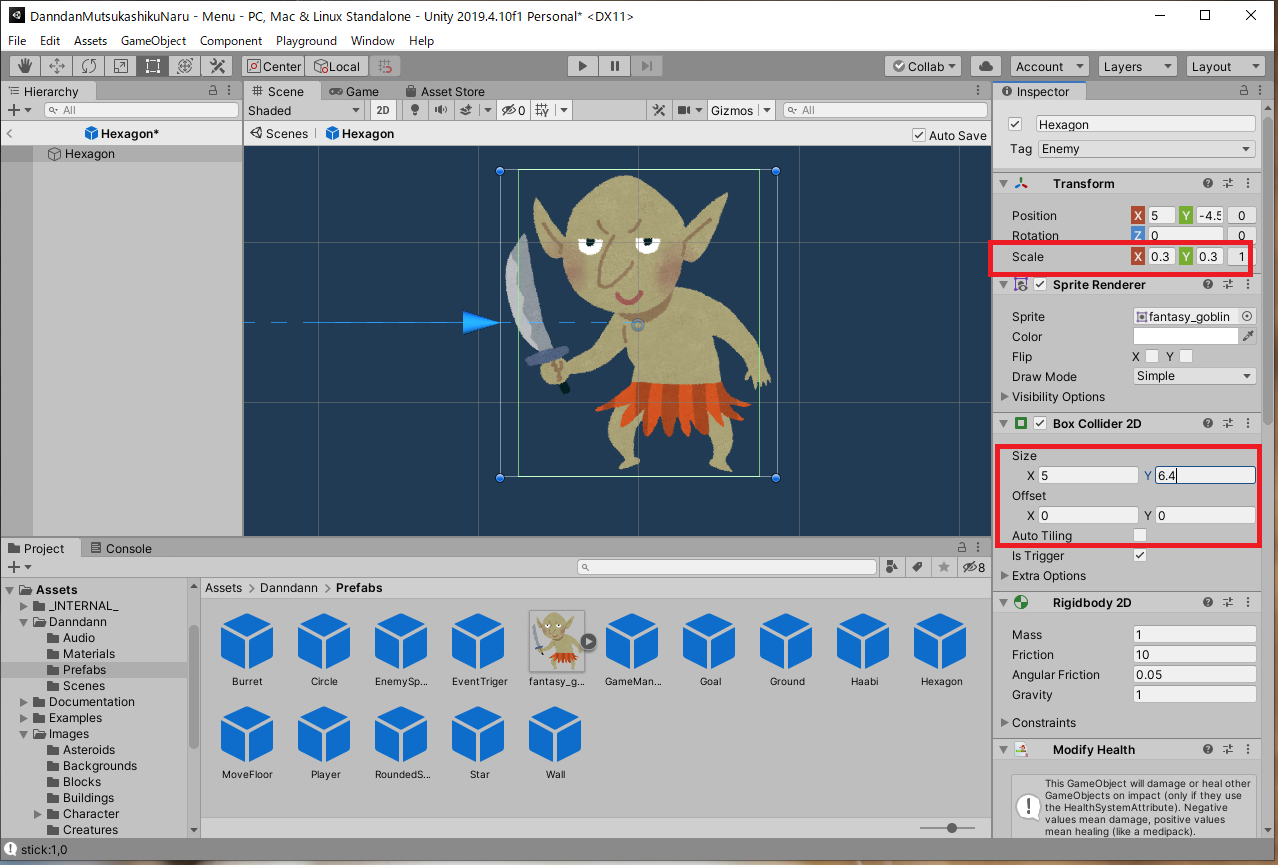
Task: Toggle hidden objects visibility count
Action: [x=514, y=110]
